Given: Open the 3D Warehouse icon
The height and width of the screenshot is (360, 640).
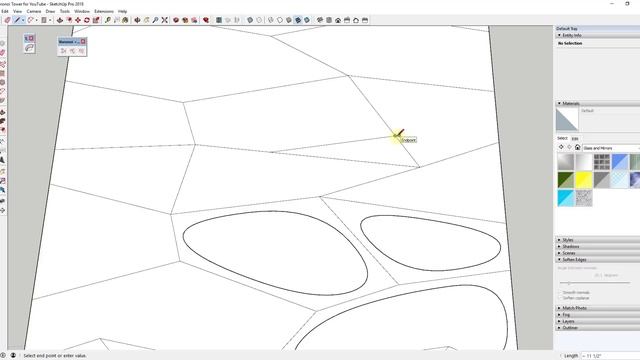Looking at the screenshot, I should pos(176,20).
